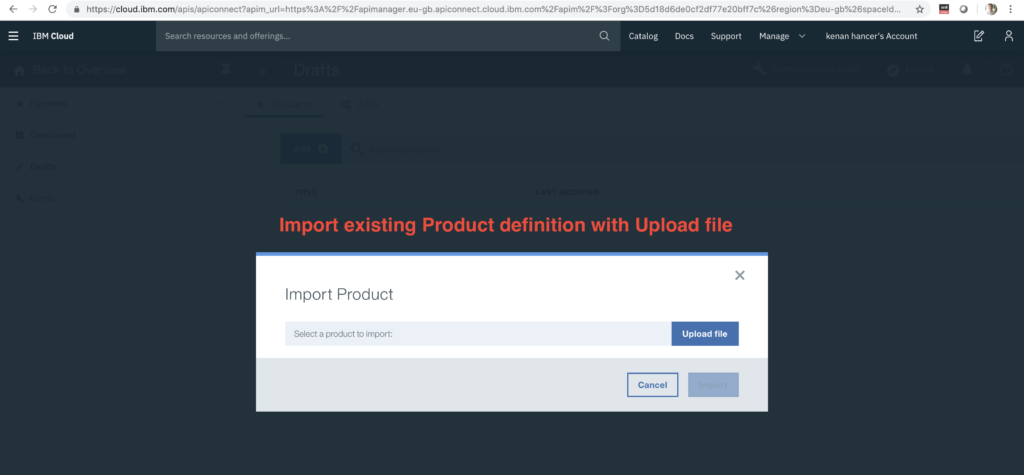Click the dimmed Add button
Screen dimensions: 1024x475
click(311, 149)
